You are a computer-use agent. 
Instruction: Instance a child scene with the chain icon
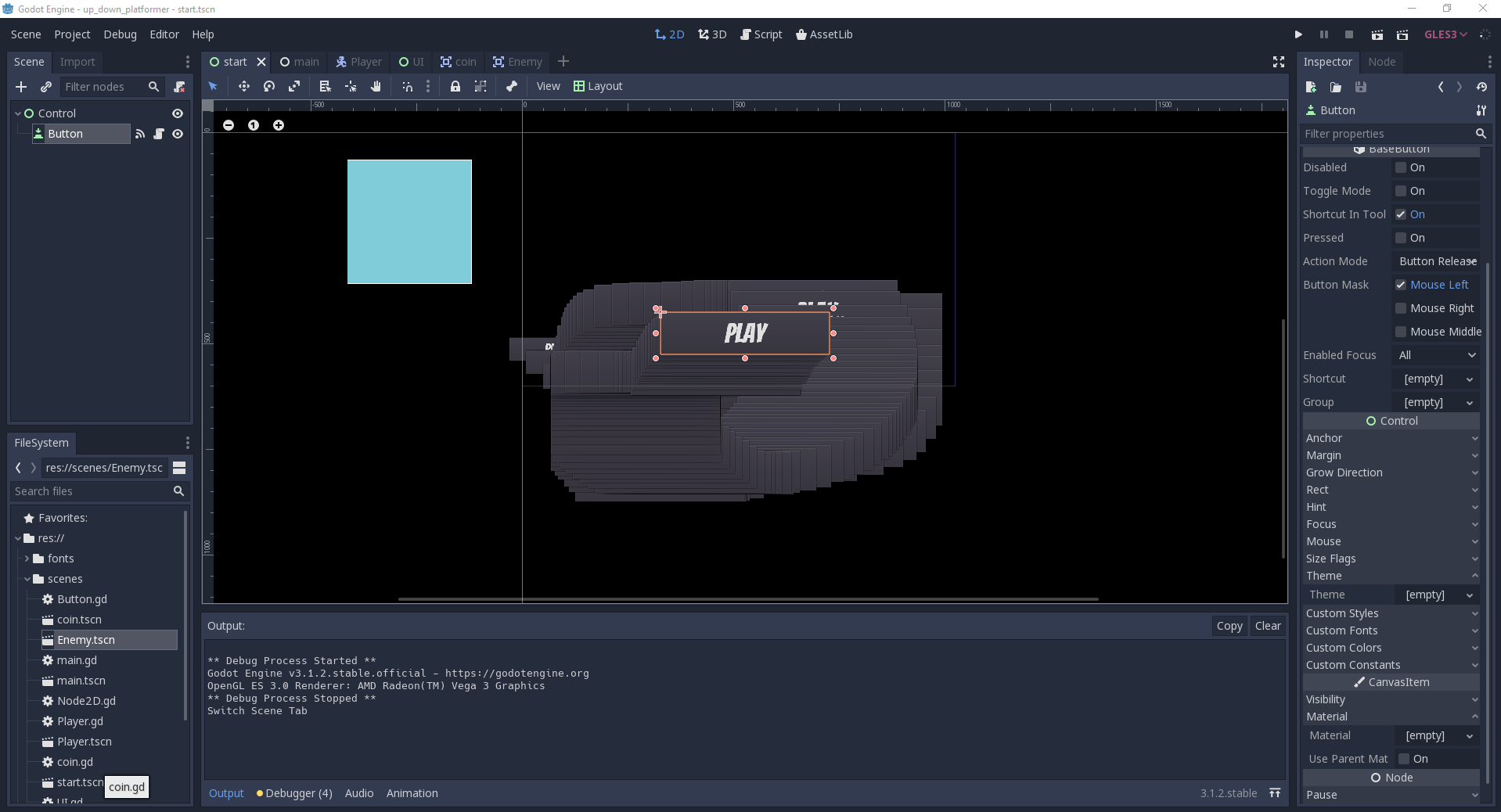46,87
